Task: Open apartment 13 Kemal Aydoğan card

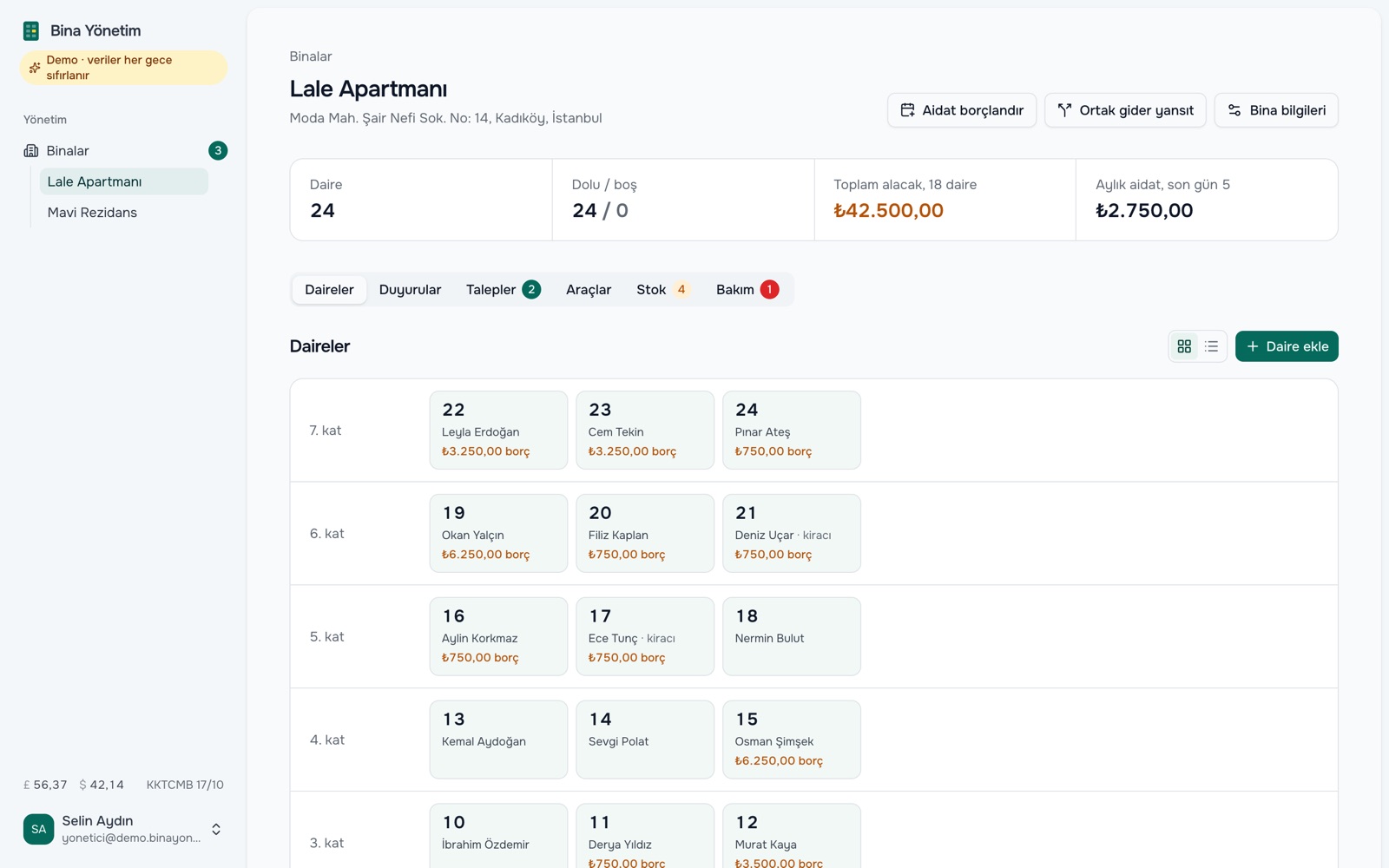Action: point(498,740)
